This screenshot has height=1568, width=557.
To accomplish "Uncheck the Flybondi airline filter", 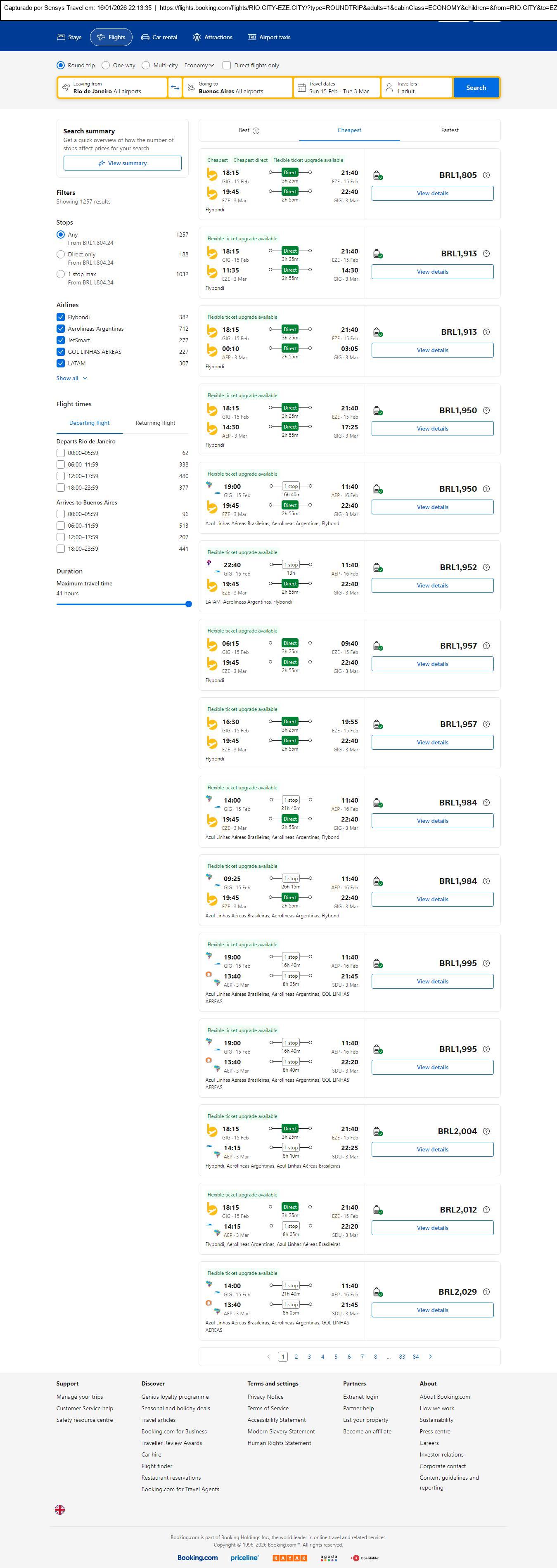I will pos(61,317).
